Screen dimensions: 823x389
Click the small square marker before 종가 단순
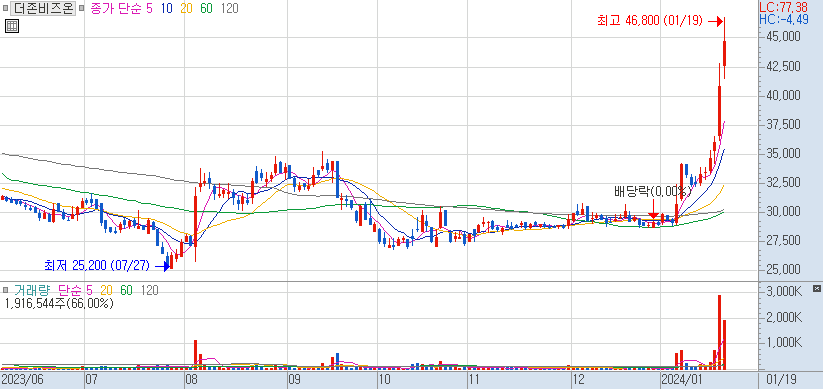pos(81,8)
